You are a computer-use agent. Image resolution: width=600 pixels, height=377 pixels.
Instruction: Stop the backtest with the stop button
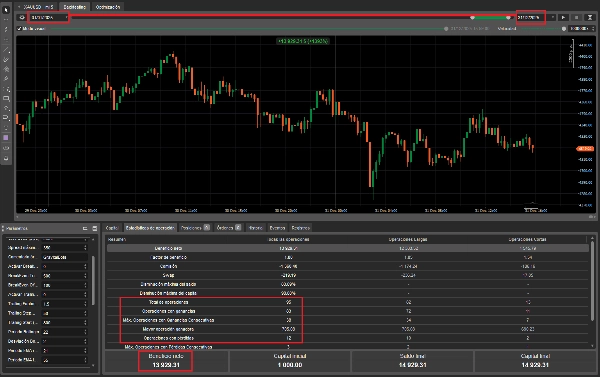pyautogui.click(x=577, y=18)
